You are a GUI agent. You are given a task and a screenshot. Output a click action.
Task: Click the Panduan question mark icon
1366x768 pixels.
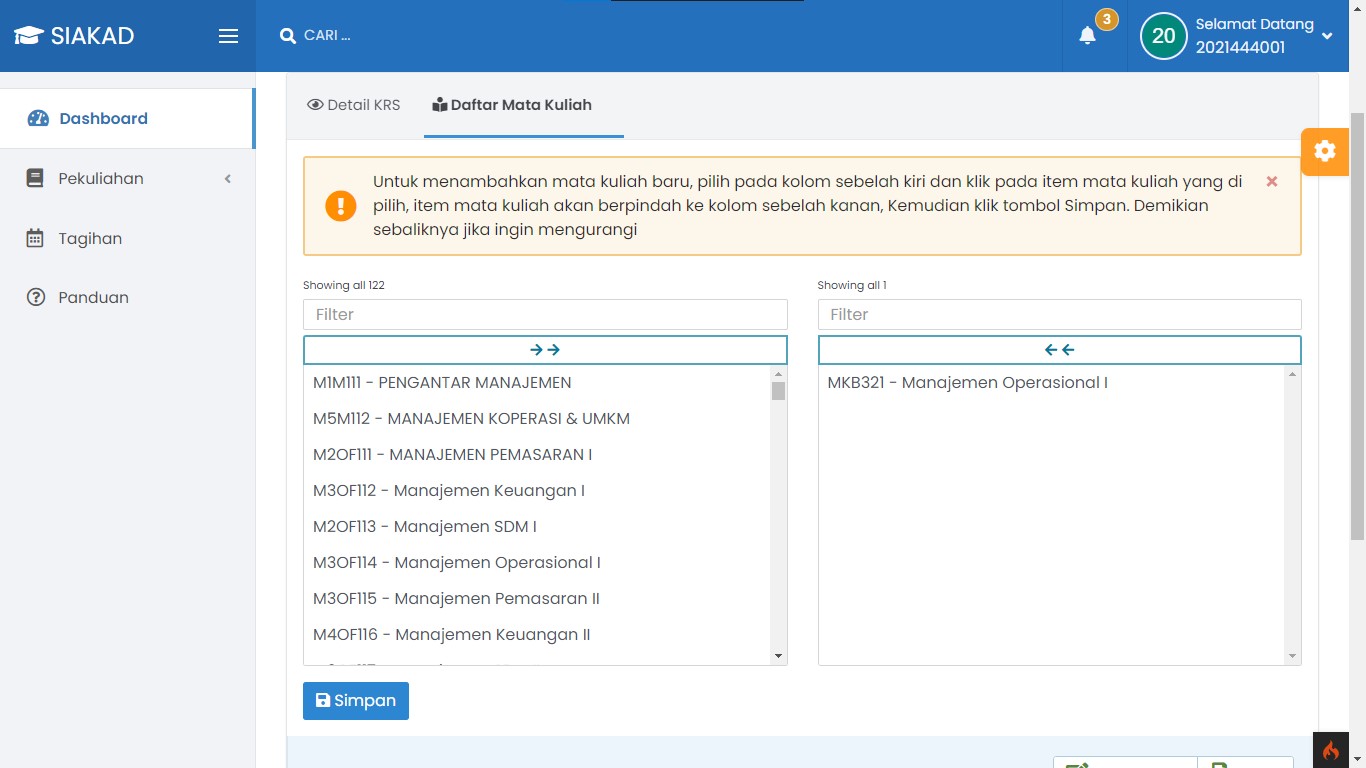(36, 297)
